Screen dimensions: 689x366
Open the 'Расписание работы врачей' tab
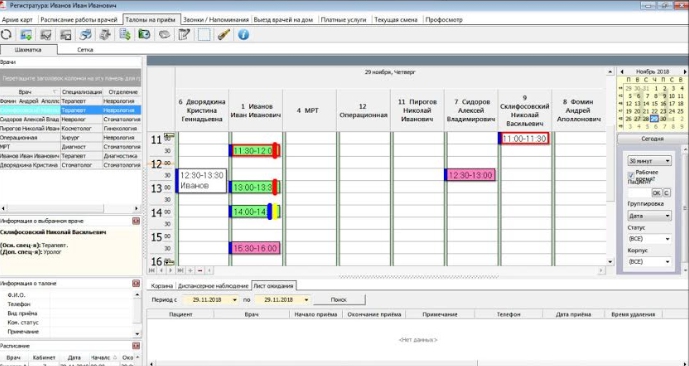point(79,19)
